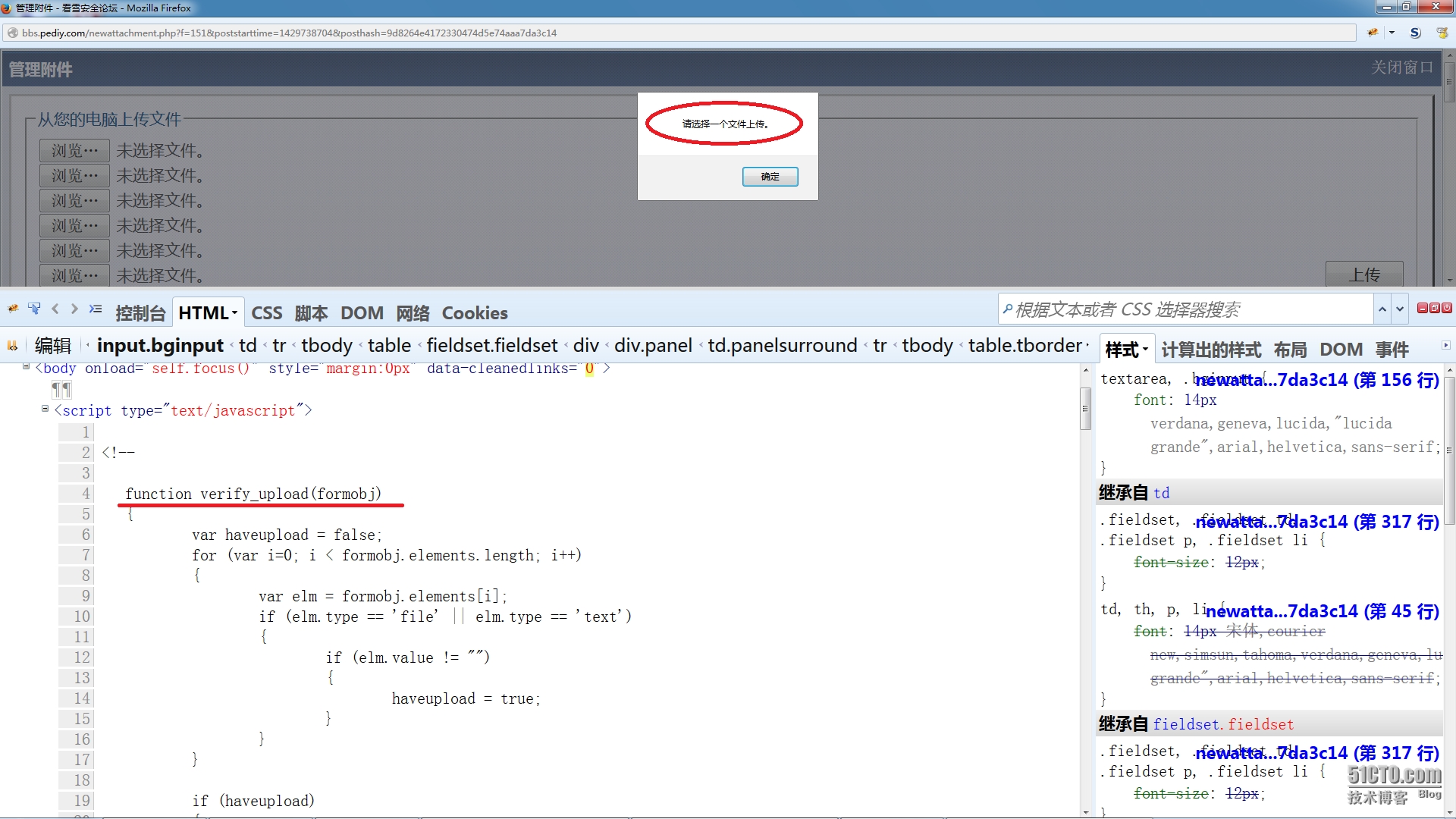Detach Firebug into a new window icon
This screenshot has width=1456, height=819.
pos(1435,308)
